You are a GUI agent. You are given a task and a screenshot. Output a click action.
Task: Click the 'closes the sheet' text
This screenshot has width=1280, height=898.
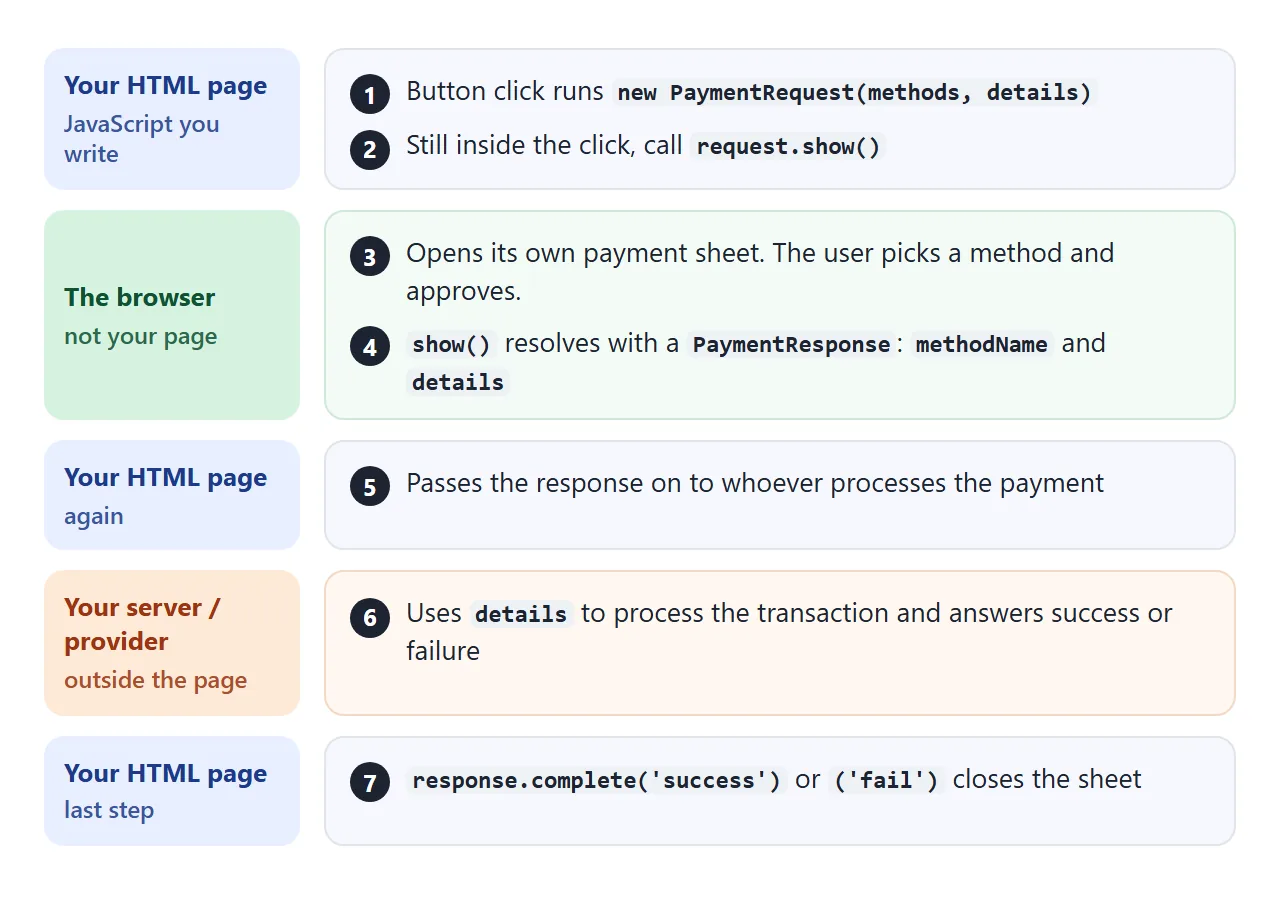[x=1047, y=779]
